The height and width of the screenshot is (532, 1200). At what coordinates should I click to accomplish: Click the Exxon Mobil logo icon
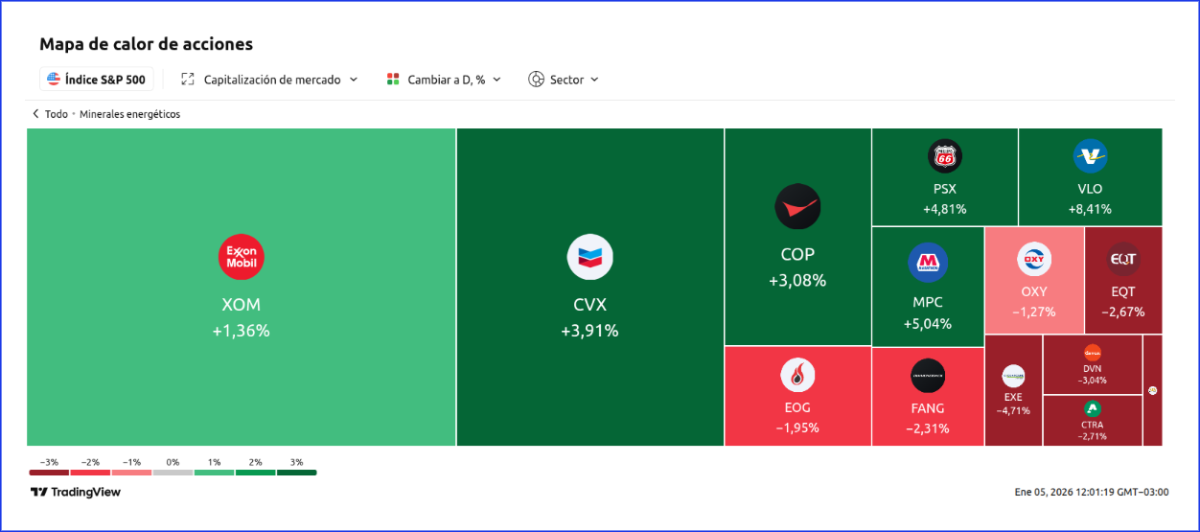click(241, 256)
